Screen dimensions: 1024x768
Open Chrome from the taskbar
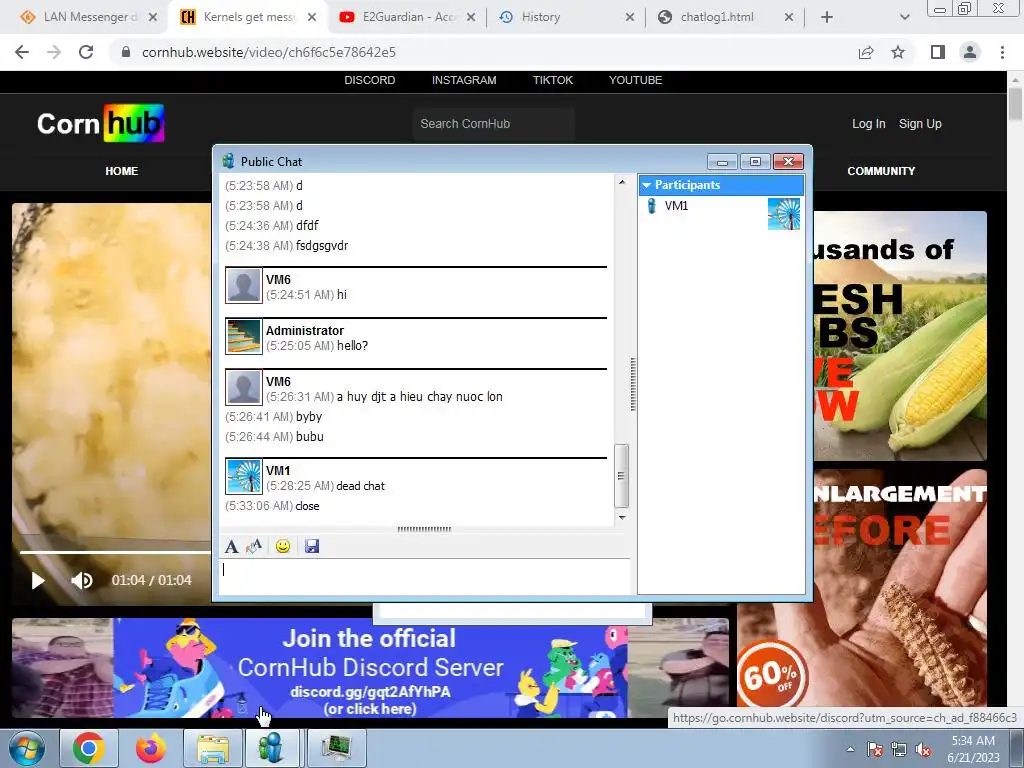89,748
